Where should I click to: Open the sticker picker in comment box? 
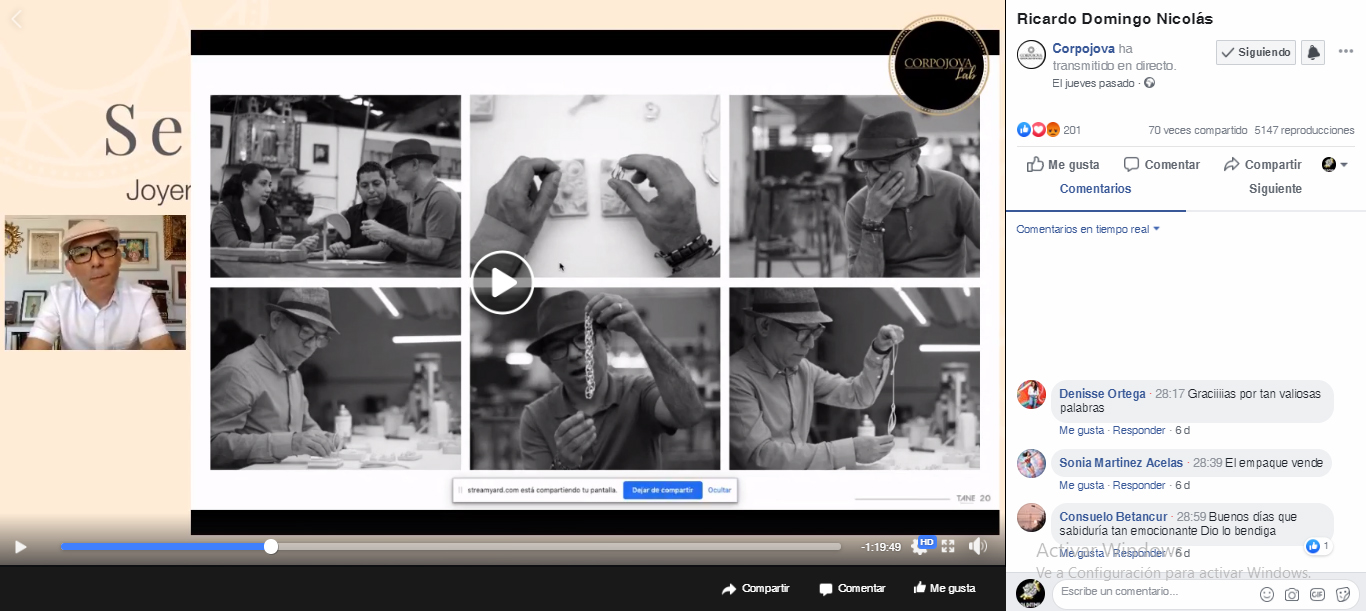1342,593
